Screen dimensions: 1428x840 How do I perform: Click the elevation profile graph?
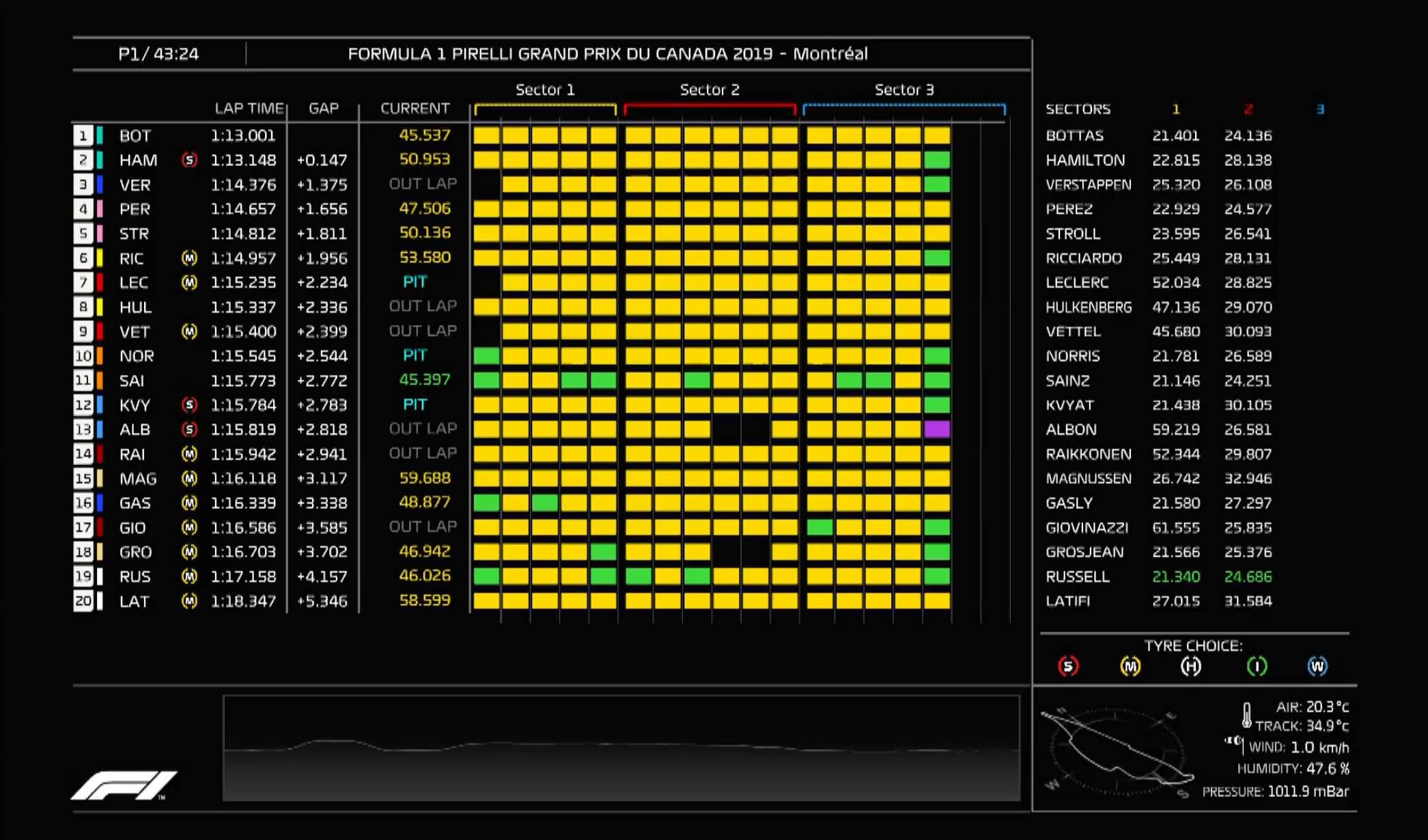tap(621, 748)
